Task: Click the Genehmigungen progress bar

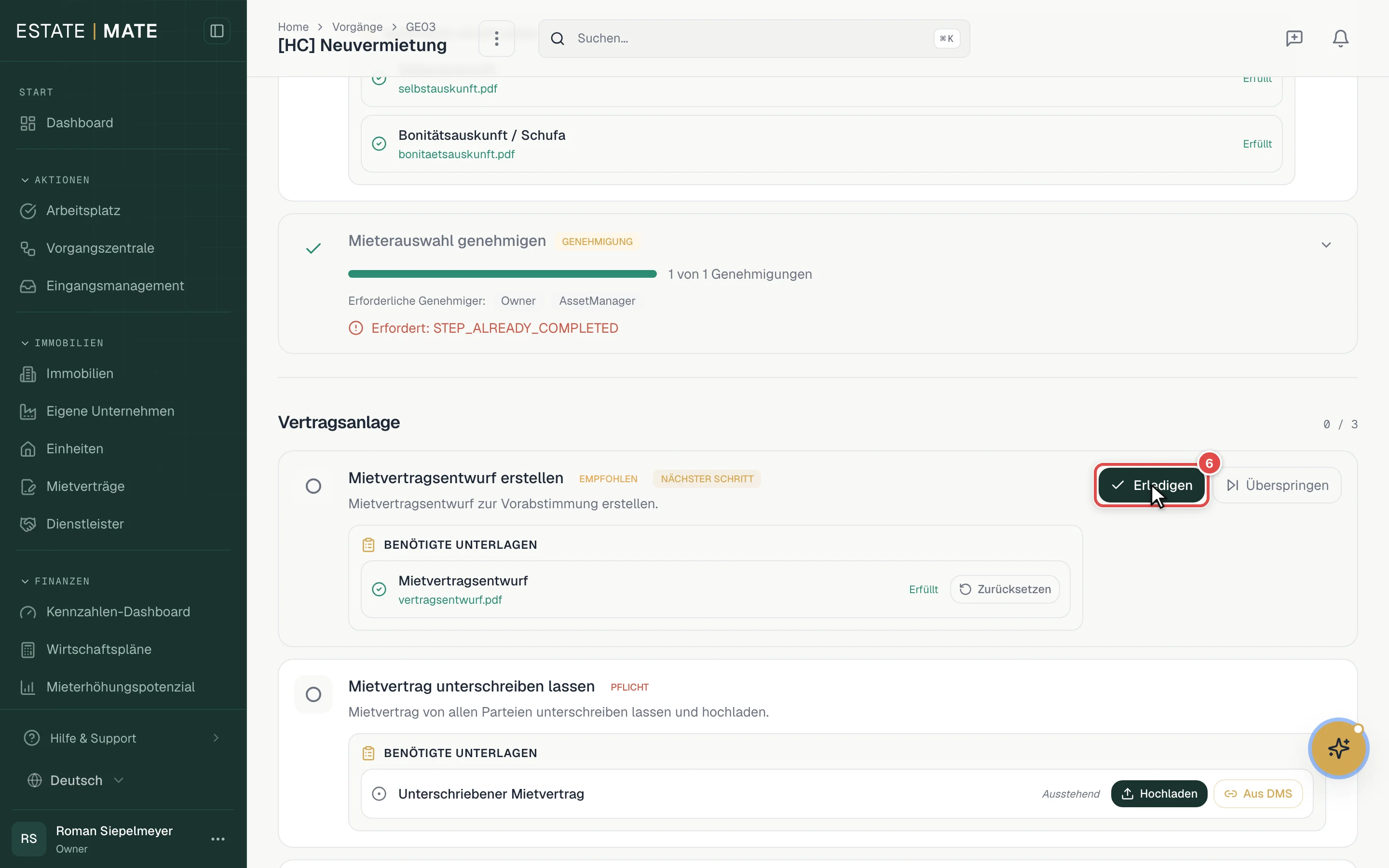Action: pyautogui.click(x=502, y=274)
